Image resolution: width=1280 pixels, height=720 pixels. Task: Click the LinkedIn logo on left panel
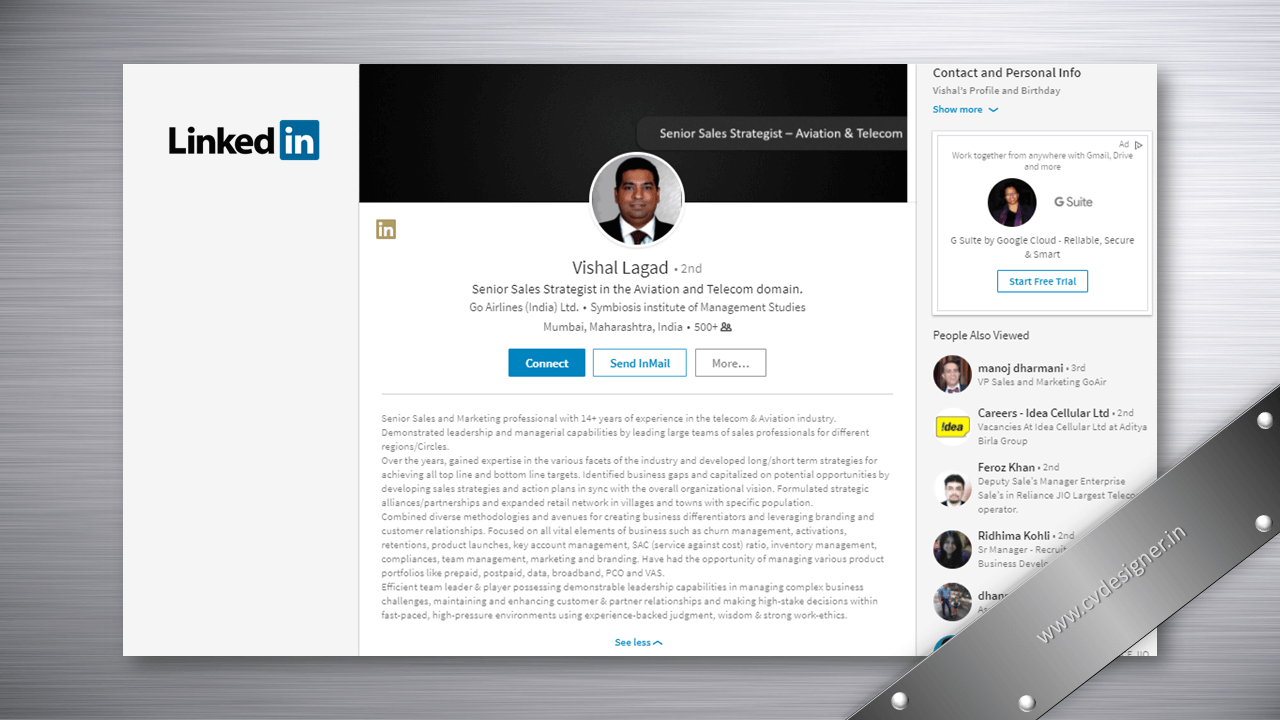point(244,140)
